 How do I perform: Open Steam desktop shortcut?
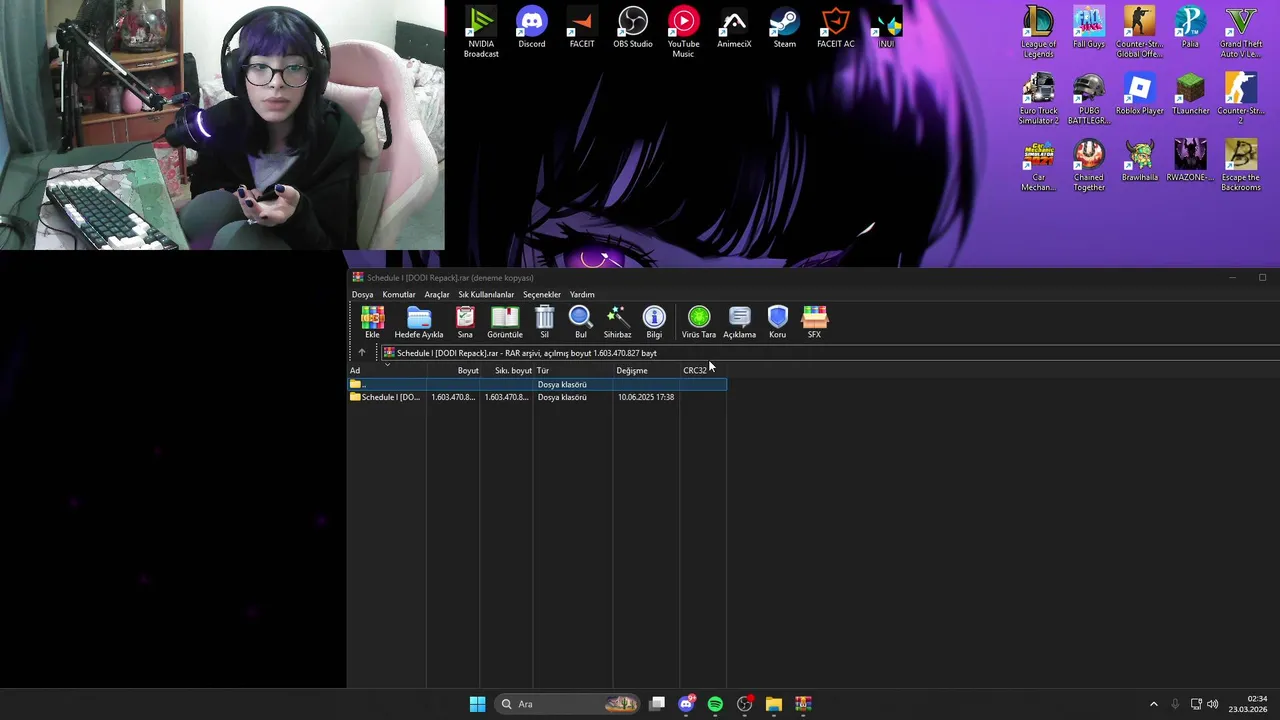(785, 28)
